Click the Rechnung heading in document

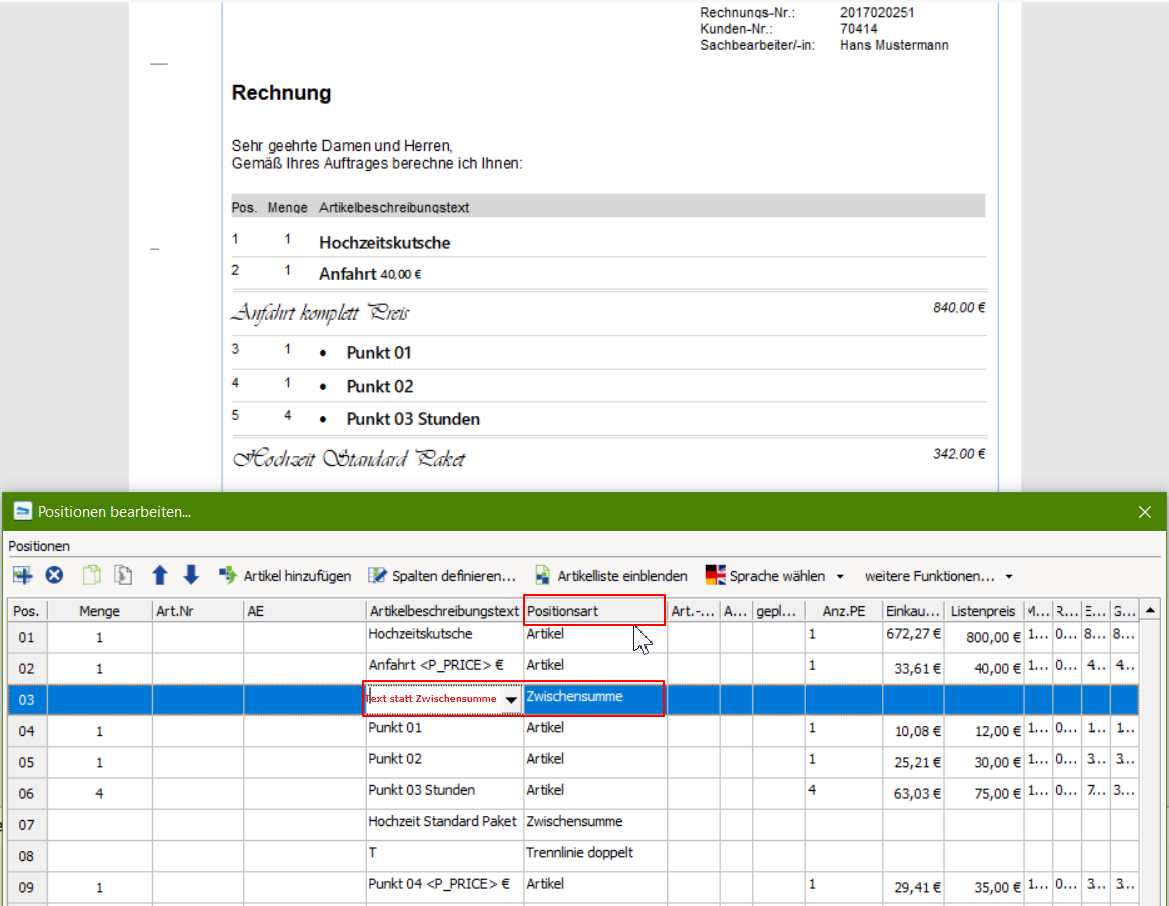[x=281, y=93]
